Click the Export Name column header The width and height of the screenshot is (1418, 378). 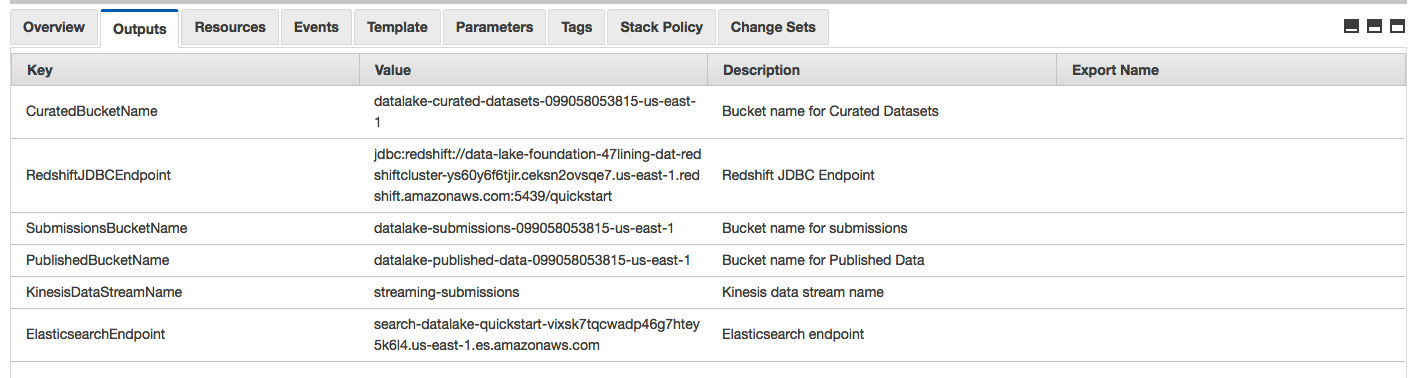click(x=1231, y=70)
